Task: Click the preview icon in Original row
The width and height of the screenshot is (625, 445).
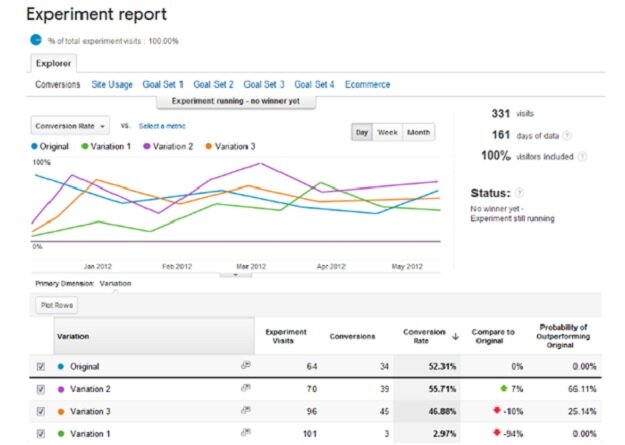Action: tap(245, 367)
